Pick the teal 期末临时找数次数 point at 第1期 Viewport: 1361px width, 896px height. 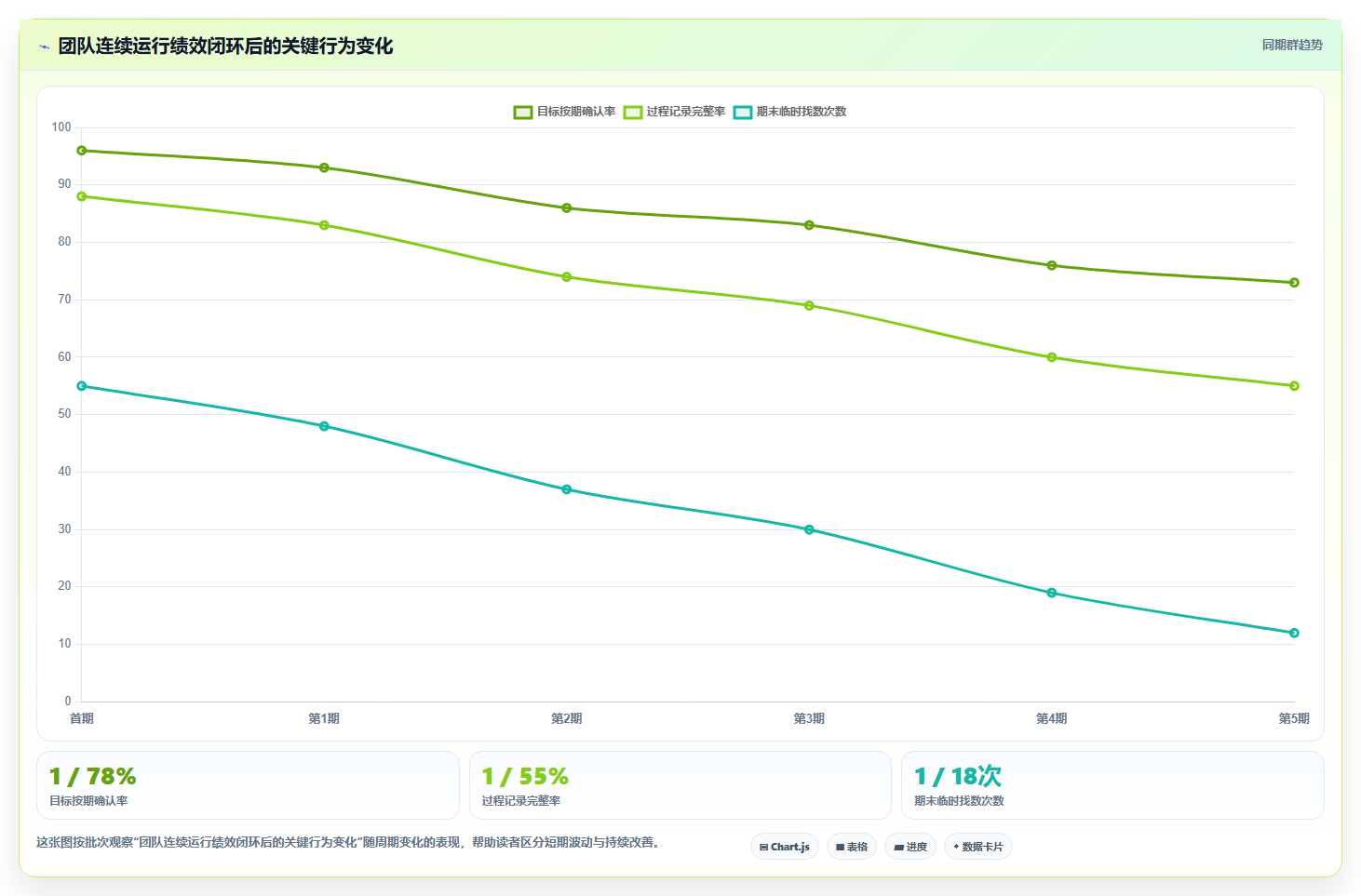(x=324, y=426)
